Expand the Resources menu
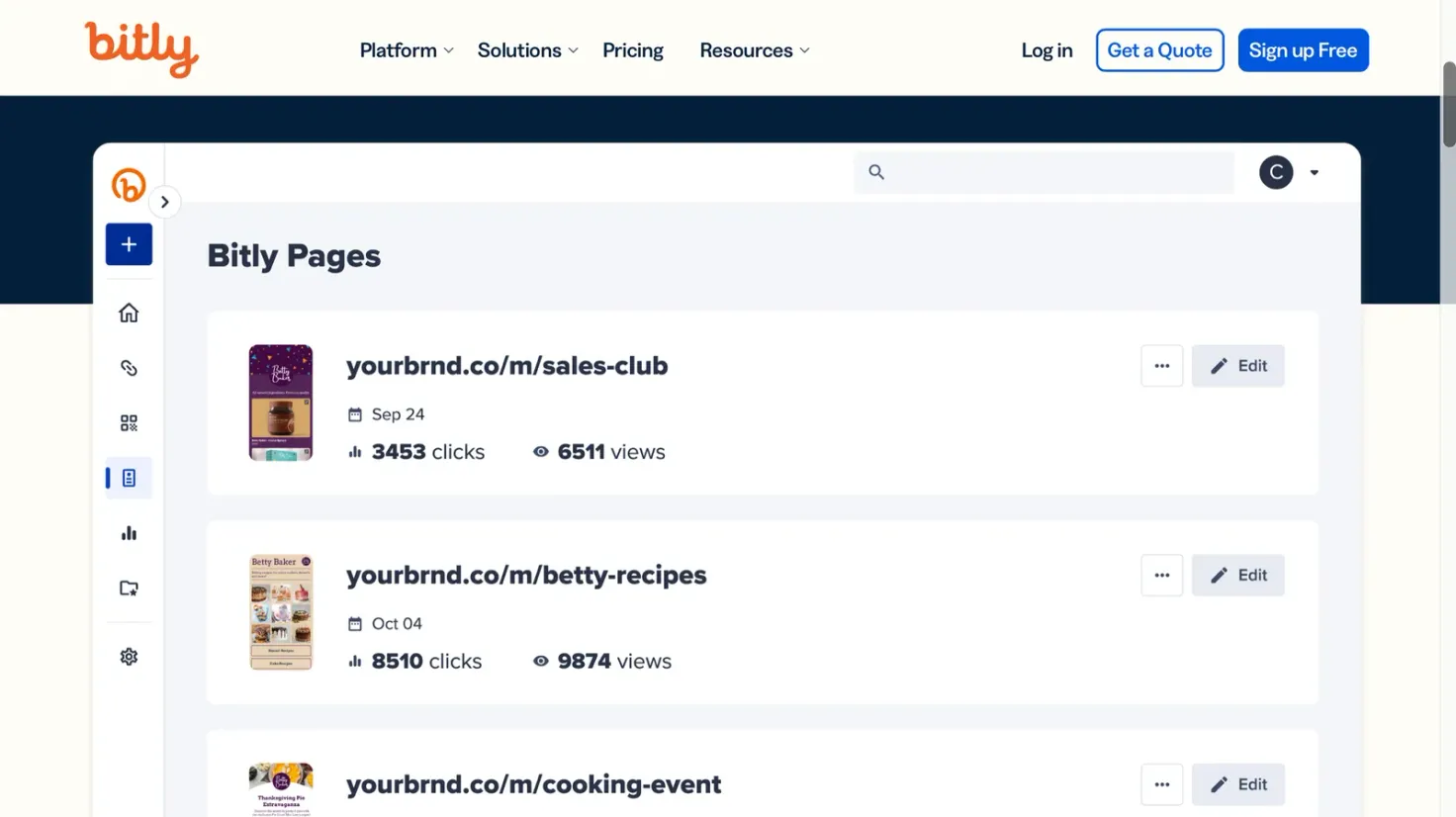The height and width of the screenshot is (817, 1456). coord(755,50)
